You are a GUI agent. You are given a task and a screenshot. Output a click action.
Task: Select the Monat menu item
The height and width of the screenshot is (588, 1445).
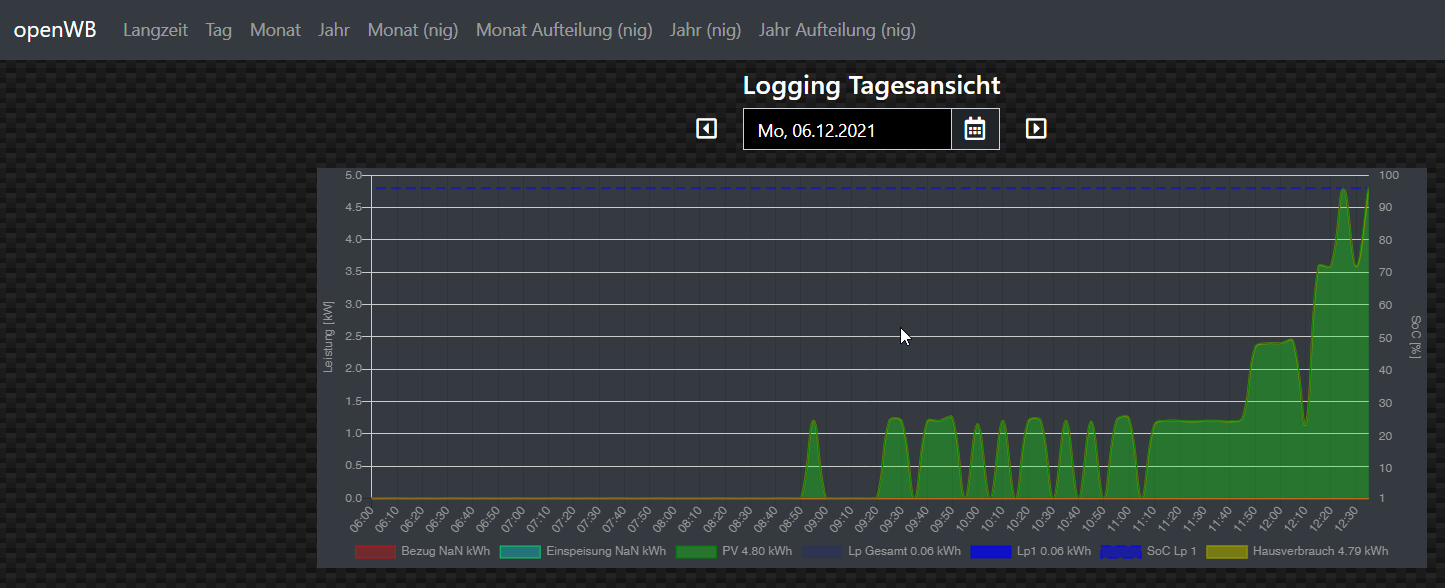pos(275,30)
